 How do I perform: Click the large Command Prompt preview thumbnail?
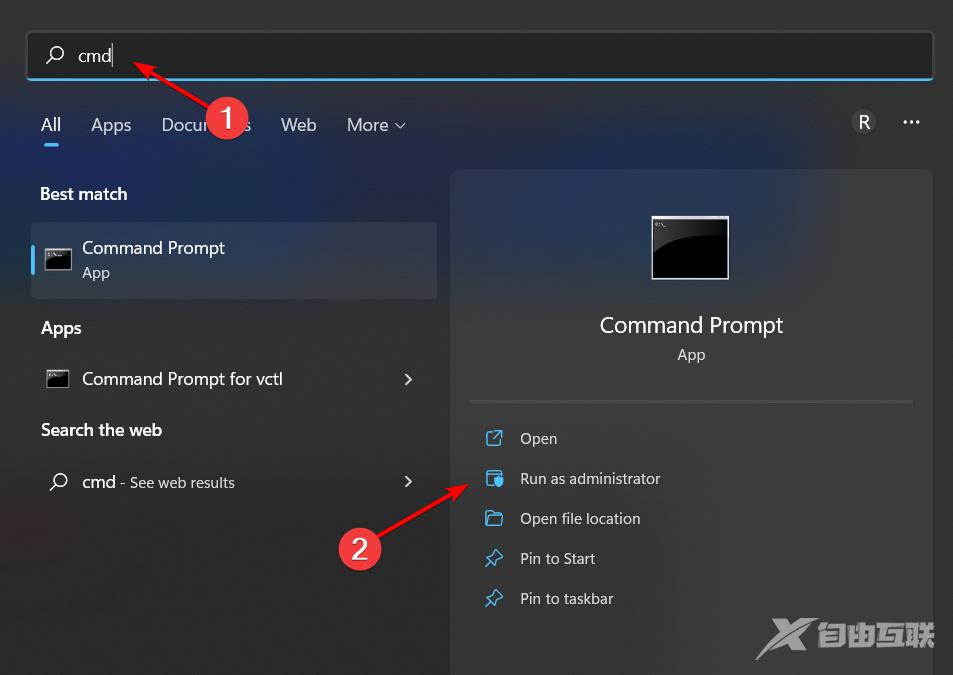click(x=690, y=248)
